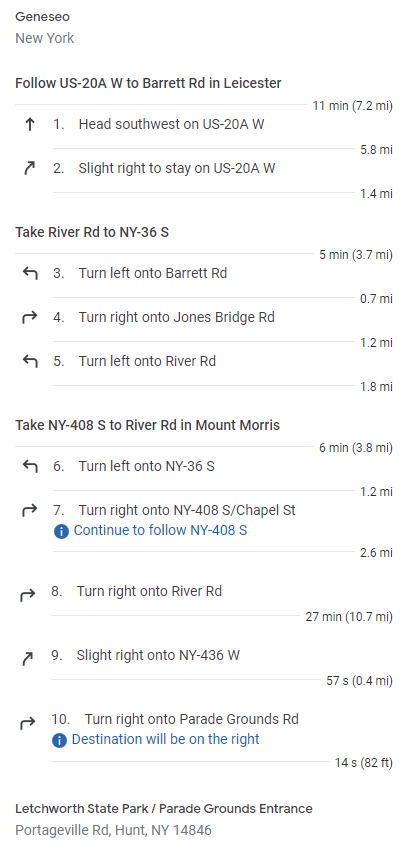
Task: Open the Destination will be on the right note
Action: pos(165,740)
